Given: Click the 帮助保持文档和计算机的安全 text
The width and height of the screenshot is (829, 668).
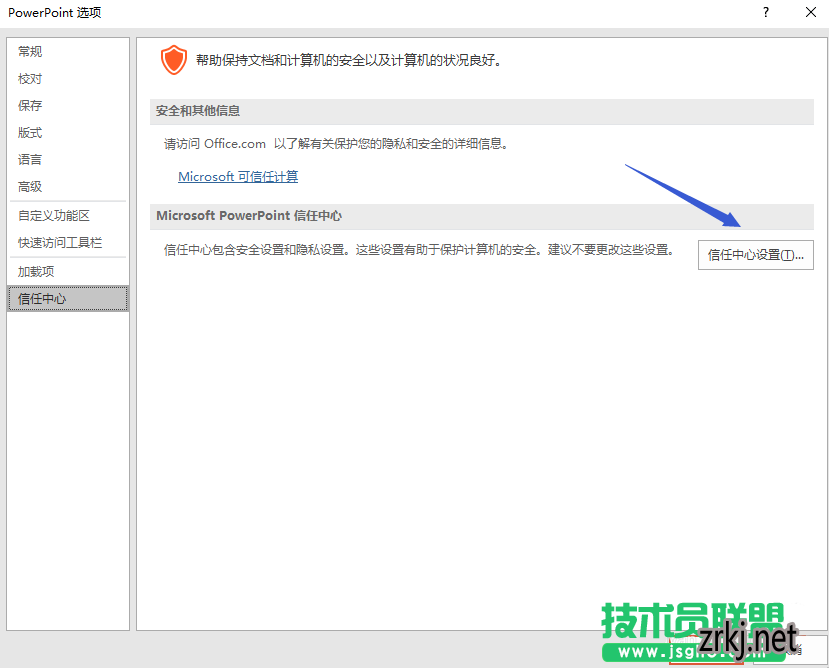Looking at the screenshot, I should tap(348, 60).
